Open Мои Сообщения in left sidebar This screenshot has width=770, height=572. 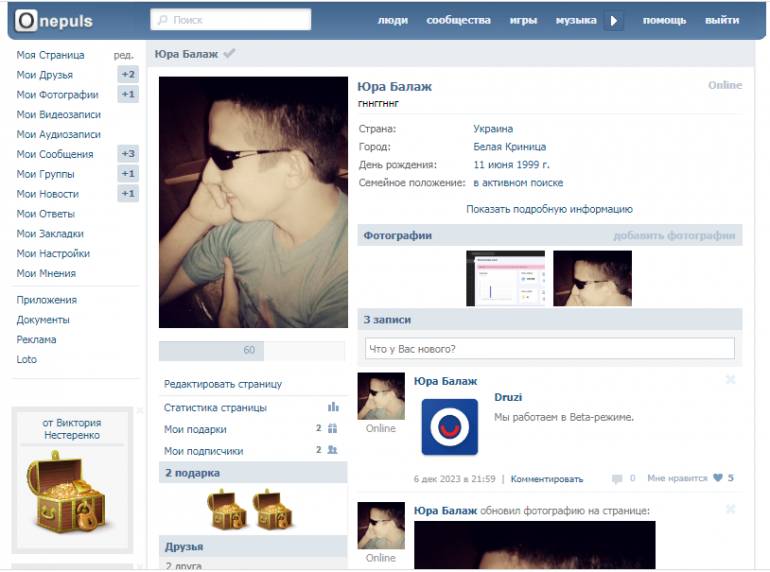pos(55,154)
